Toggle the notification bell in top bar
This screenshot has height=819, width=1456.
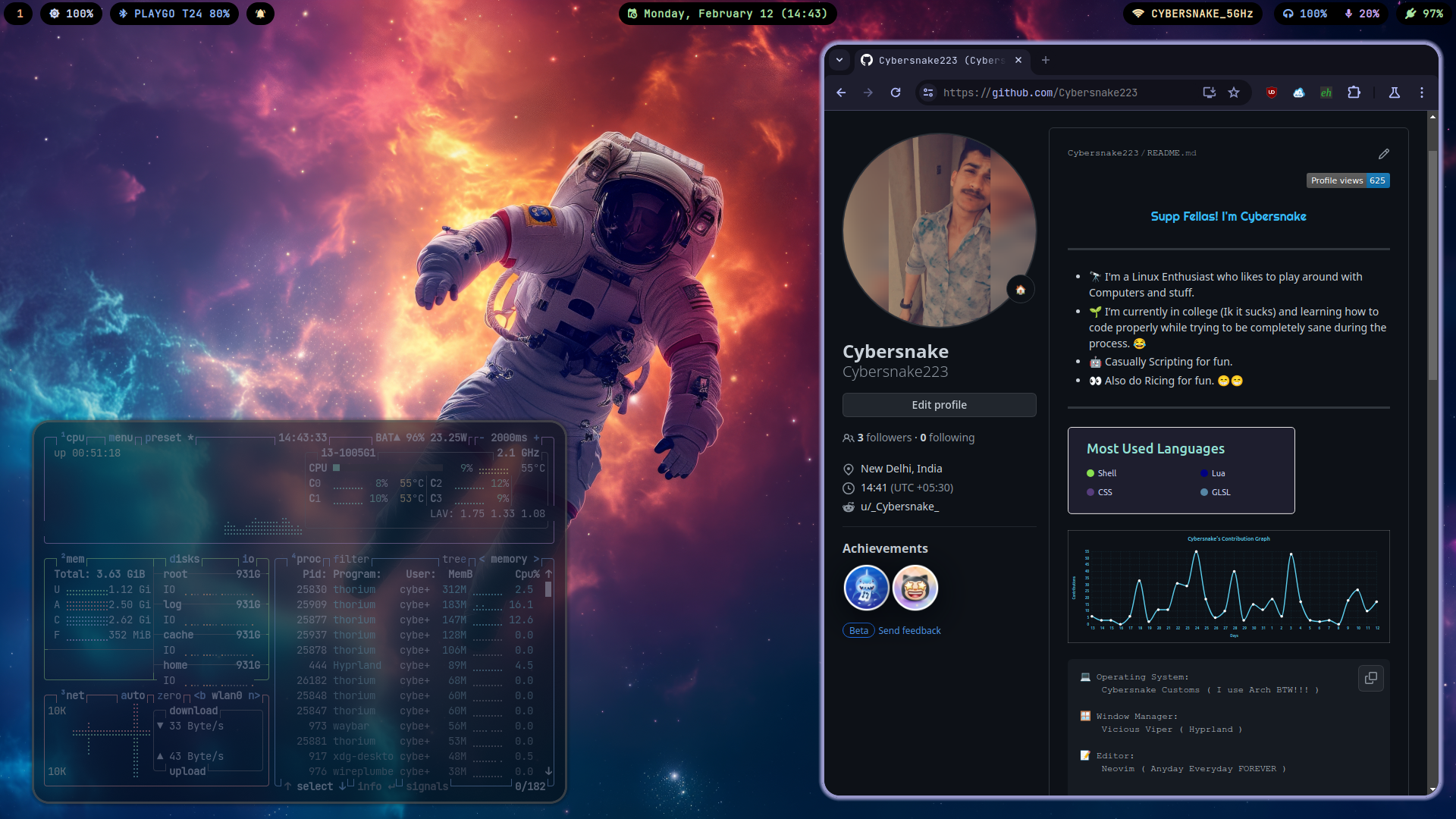coord(260,14)
